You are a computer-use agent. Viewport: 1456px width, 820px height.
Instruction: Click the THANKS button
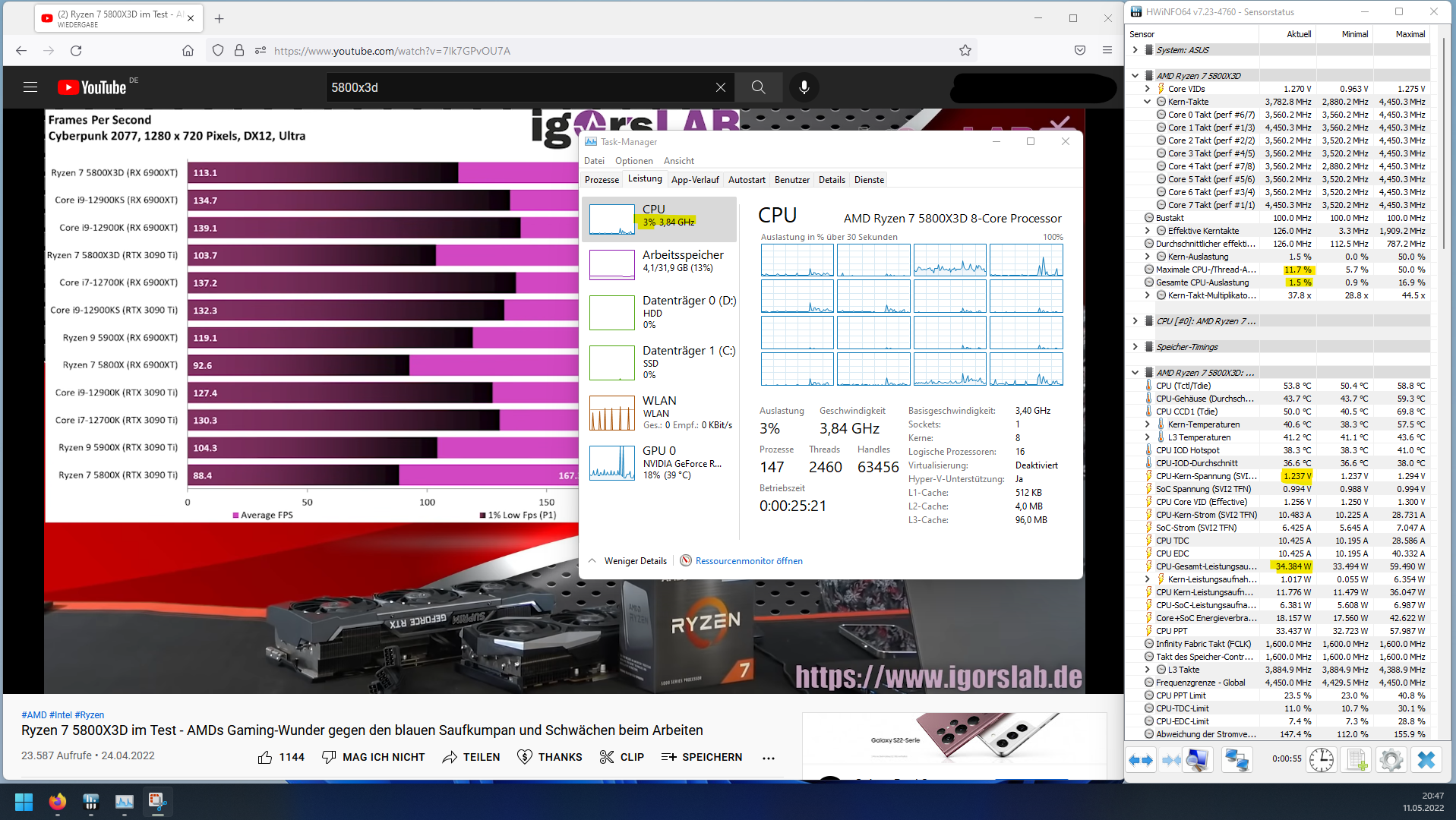549,757
